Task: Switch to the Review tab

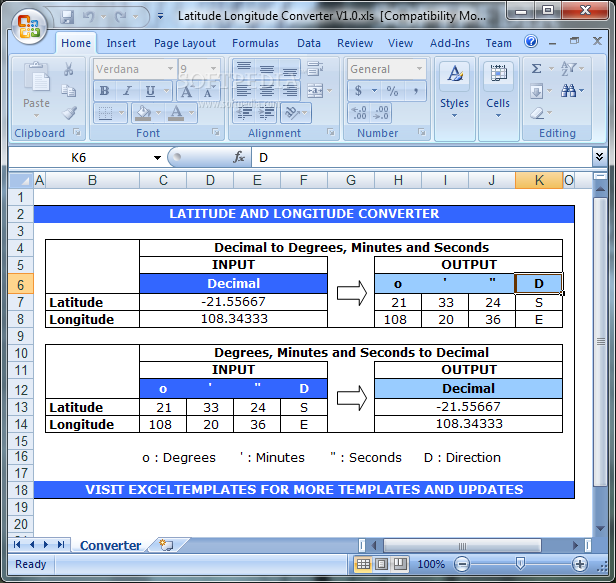Action: tap(355, 43)
